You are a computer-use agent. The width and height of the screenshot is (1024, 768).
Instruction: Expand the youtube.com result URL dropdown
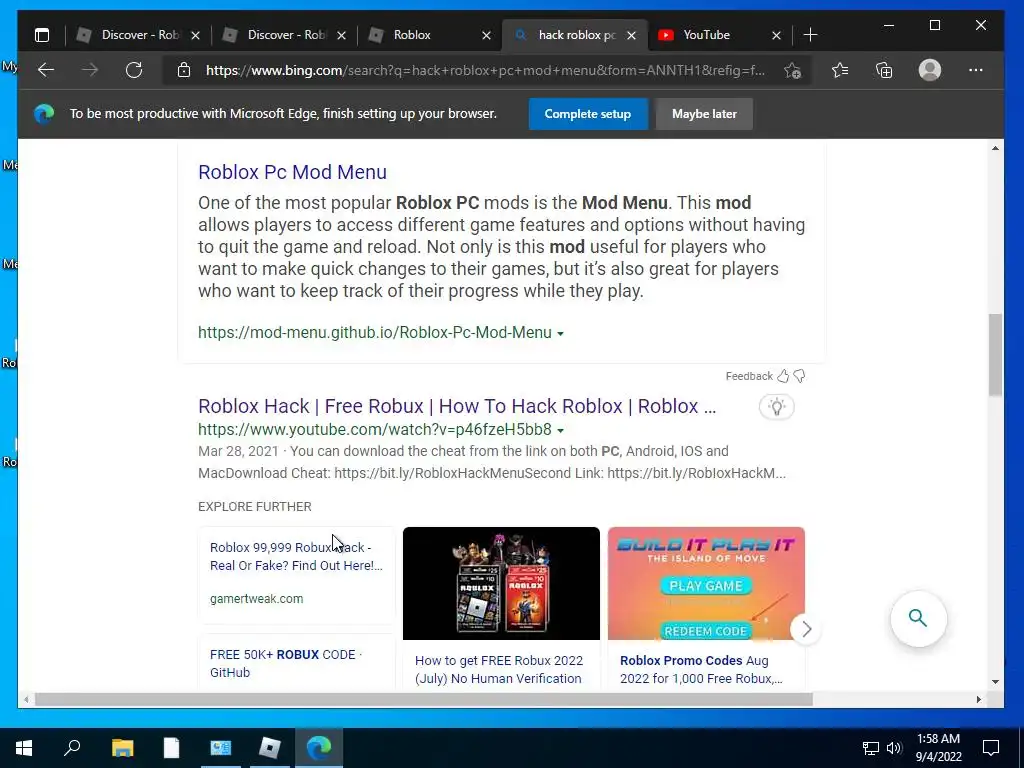click(x=560, y=430)
